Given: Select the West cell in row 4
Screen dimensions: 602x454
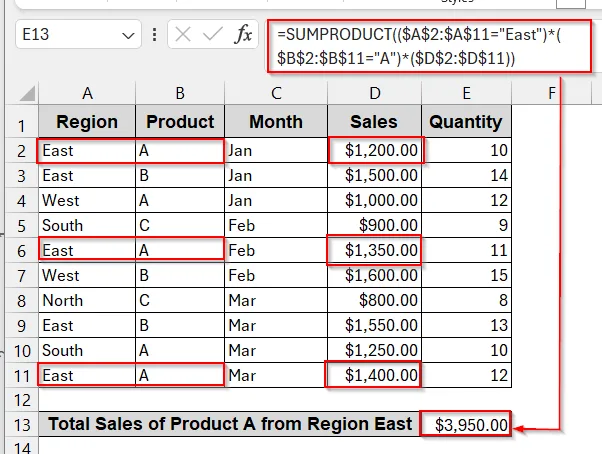Looking at the screenshot, I should point(87,200).
